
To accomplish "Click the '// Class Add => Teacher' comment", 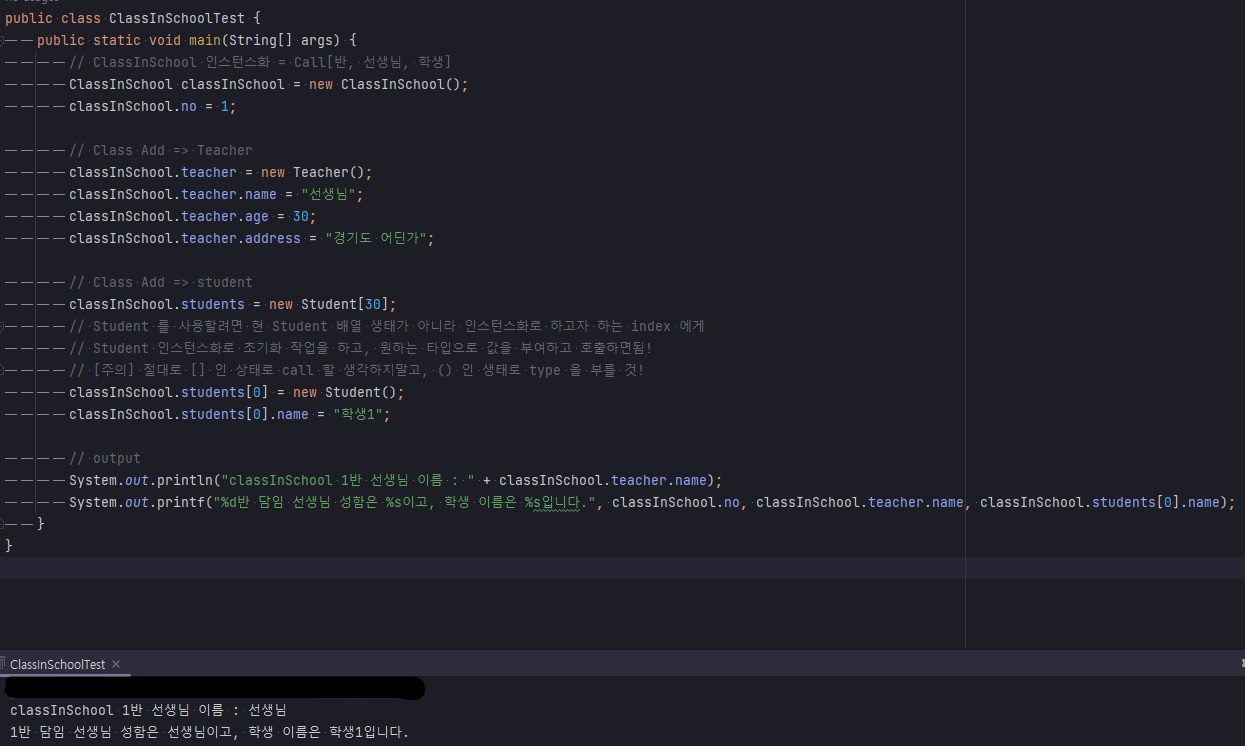I will pyautogui.click(x=161, y=151).
